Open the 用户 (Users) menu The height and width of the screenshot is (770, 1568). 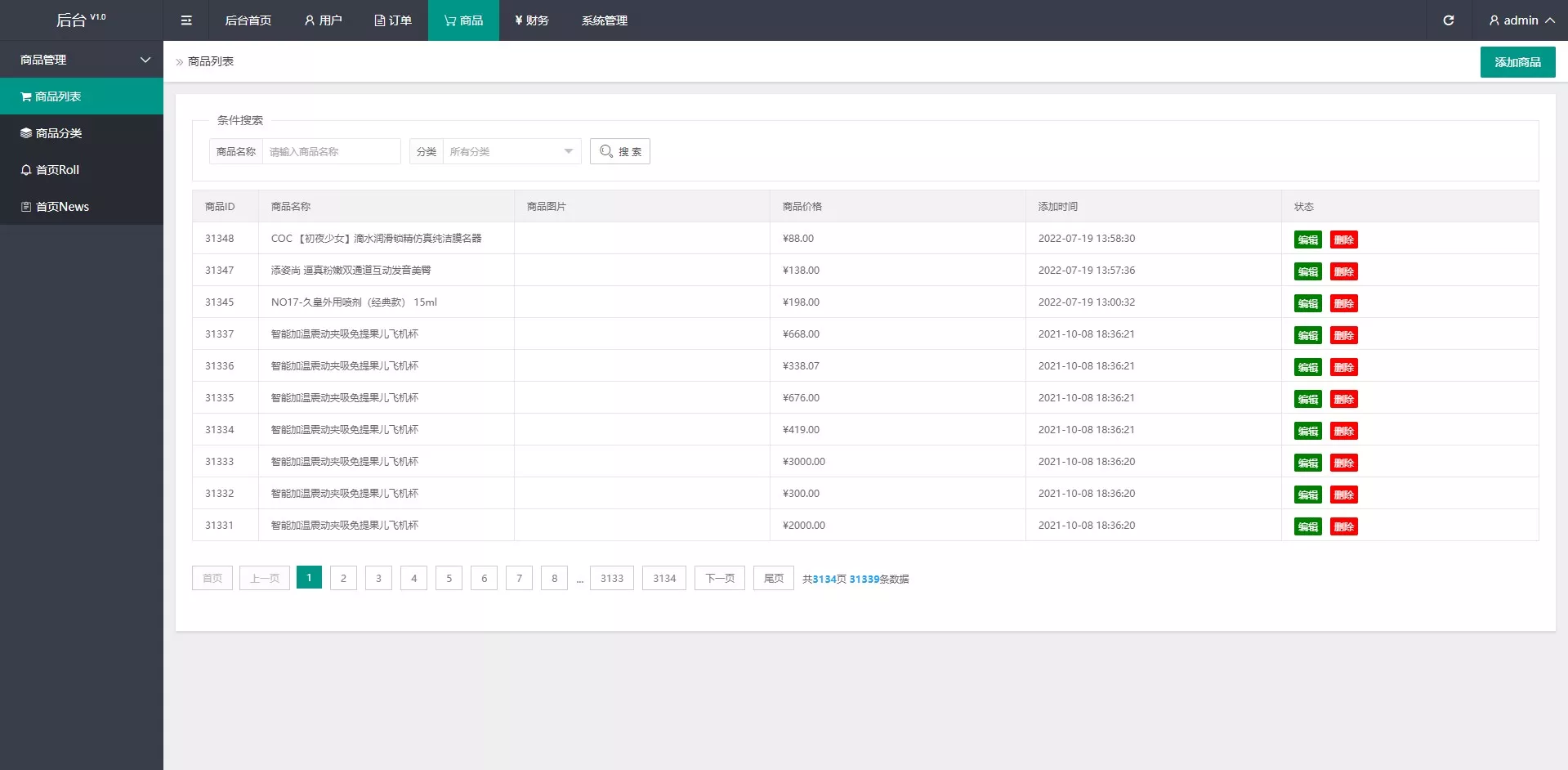click(323, 20)
